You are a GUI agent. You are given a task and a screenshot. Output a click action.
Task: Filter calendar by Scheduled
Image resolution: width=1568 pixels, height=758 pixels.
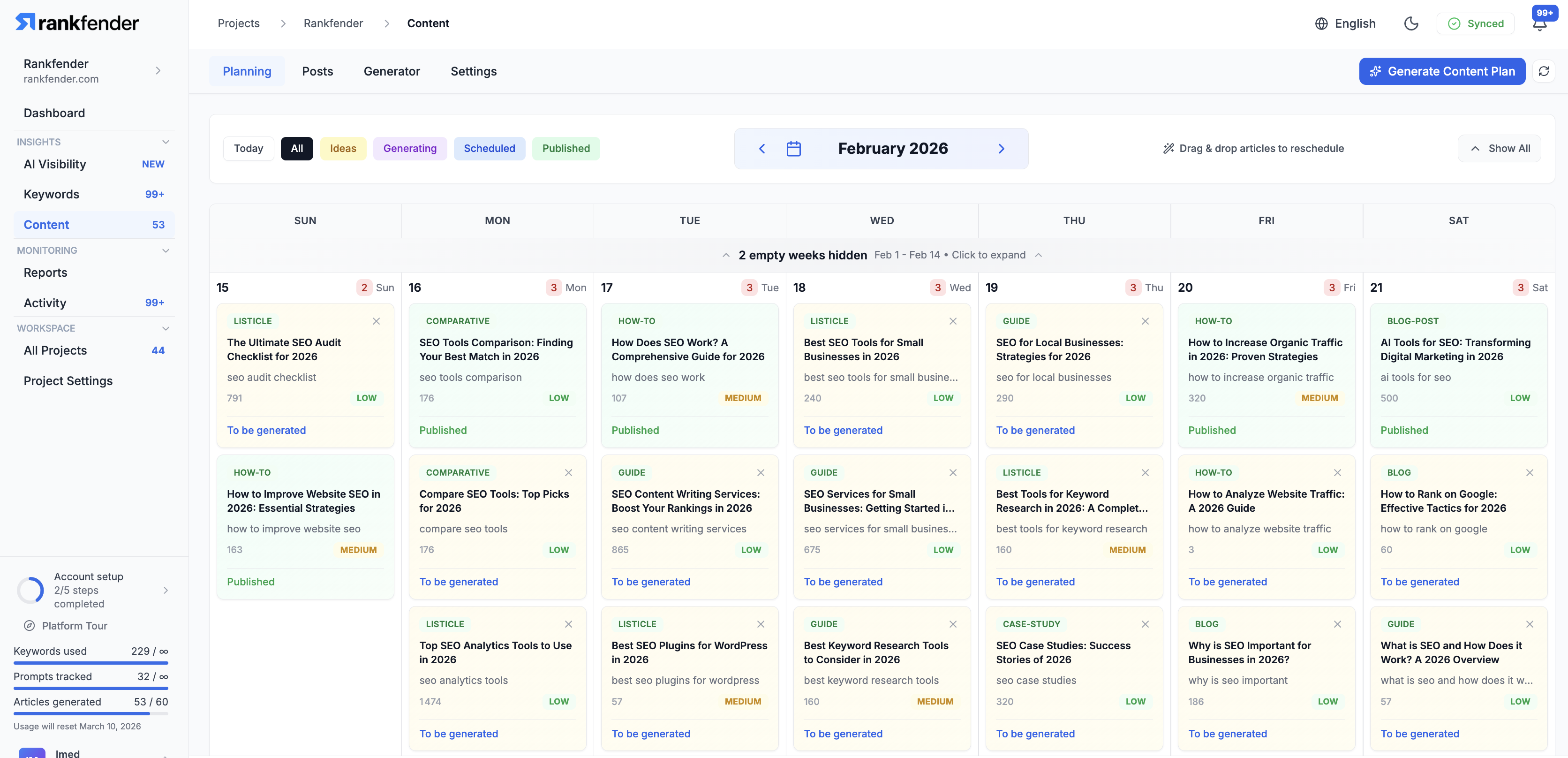[x=489, y=149]
